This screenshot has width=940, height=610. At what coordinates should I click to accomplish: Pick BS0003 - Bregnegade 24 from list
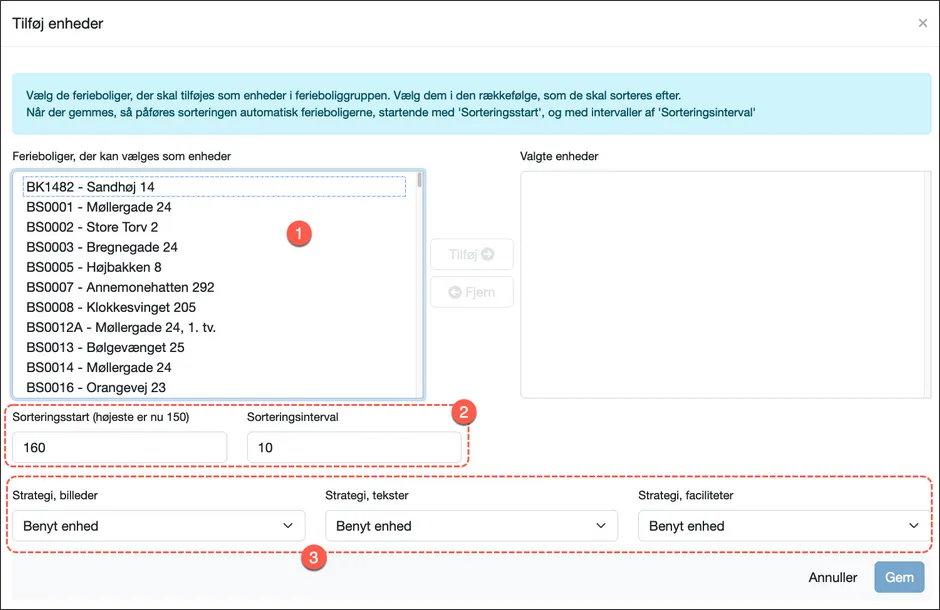tap(101, 247)
